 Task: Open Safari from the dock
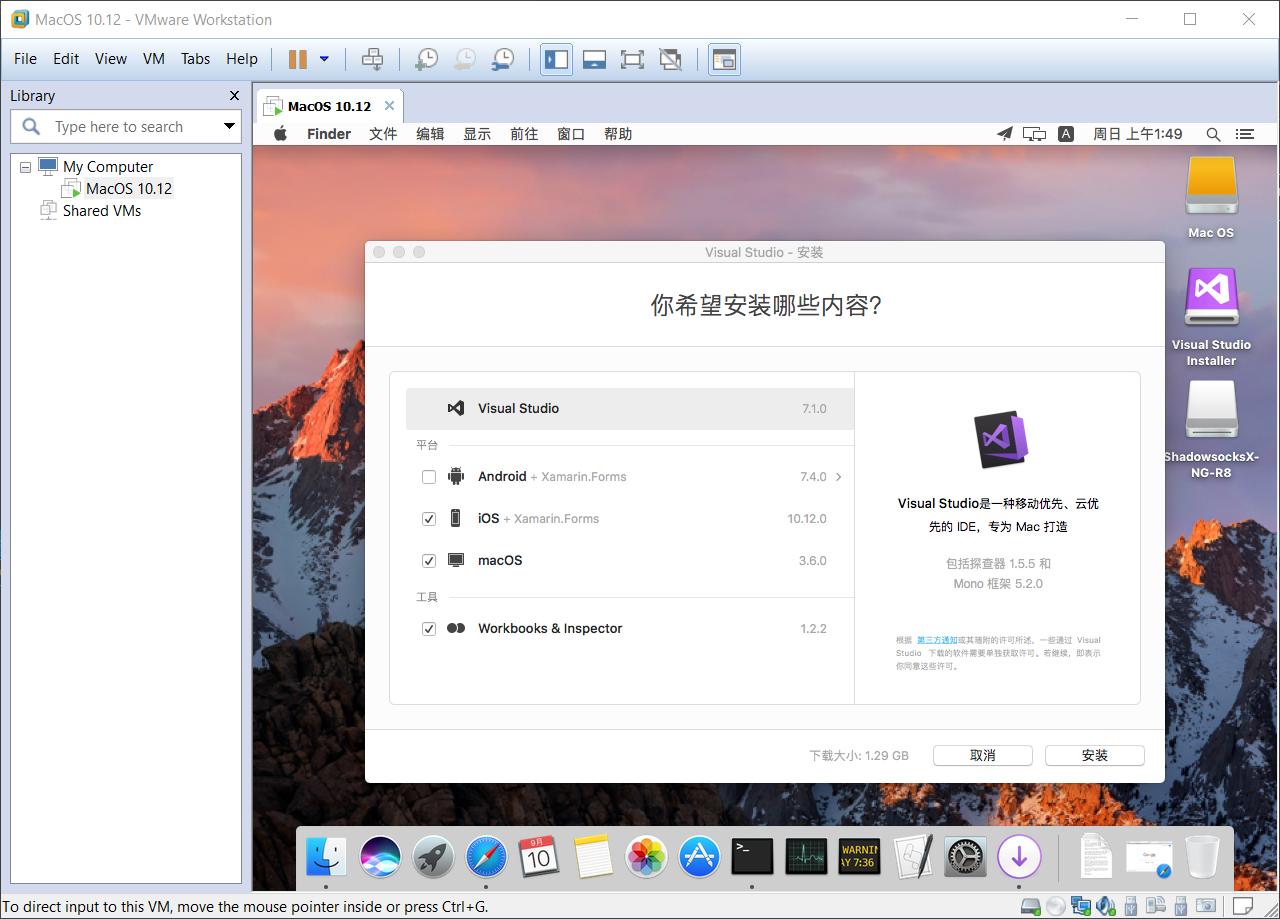click(x=486, y=857)
